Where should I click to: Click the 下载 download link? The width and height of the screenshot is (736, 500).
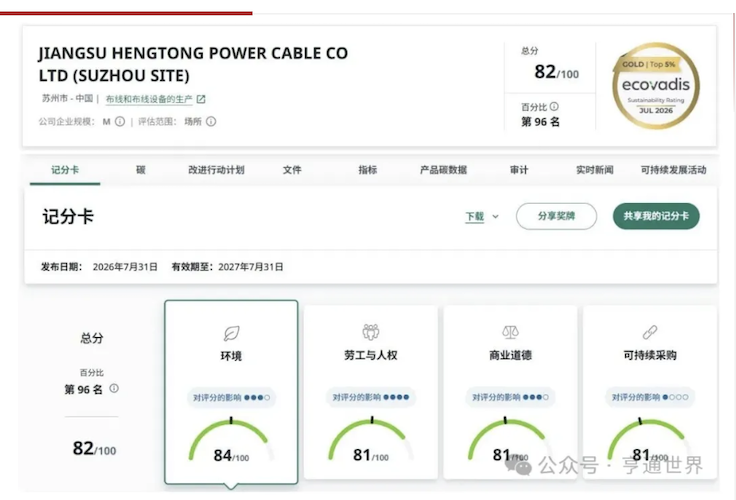pyautogui.click(x=475, y=216)
